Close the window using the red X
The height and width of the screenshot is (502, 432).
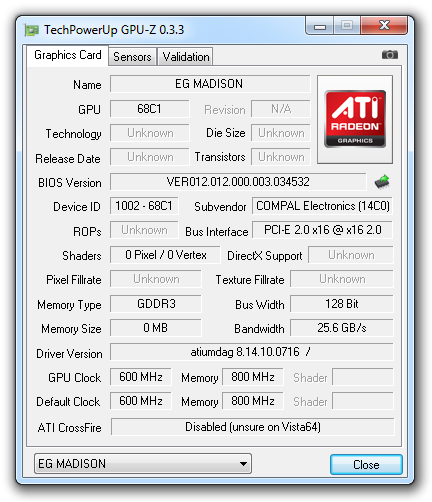384,25
